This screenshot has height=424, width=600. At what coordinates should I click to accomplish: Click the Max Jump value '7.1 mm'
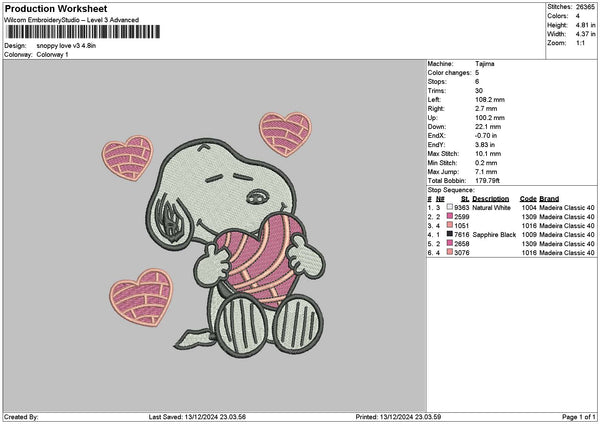coord(486,172)
